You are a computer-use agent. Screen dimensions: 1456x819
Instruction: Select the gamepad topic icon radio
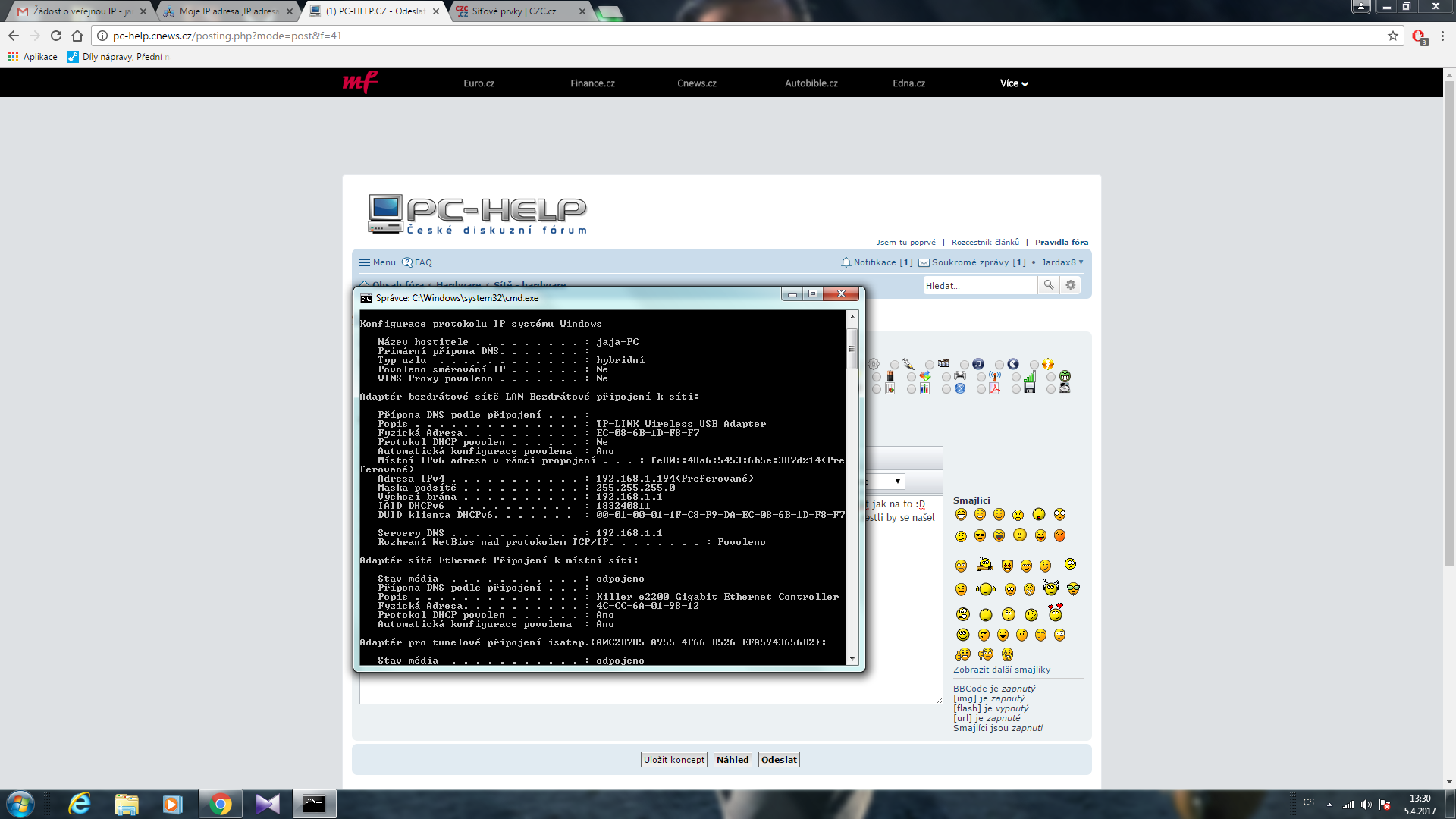coord(946,377)
